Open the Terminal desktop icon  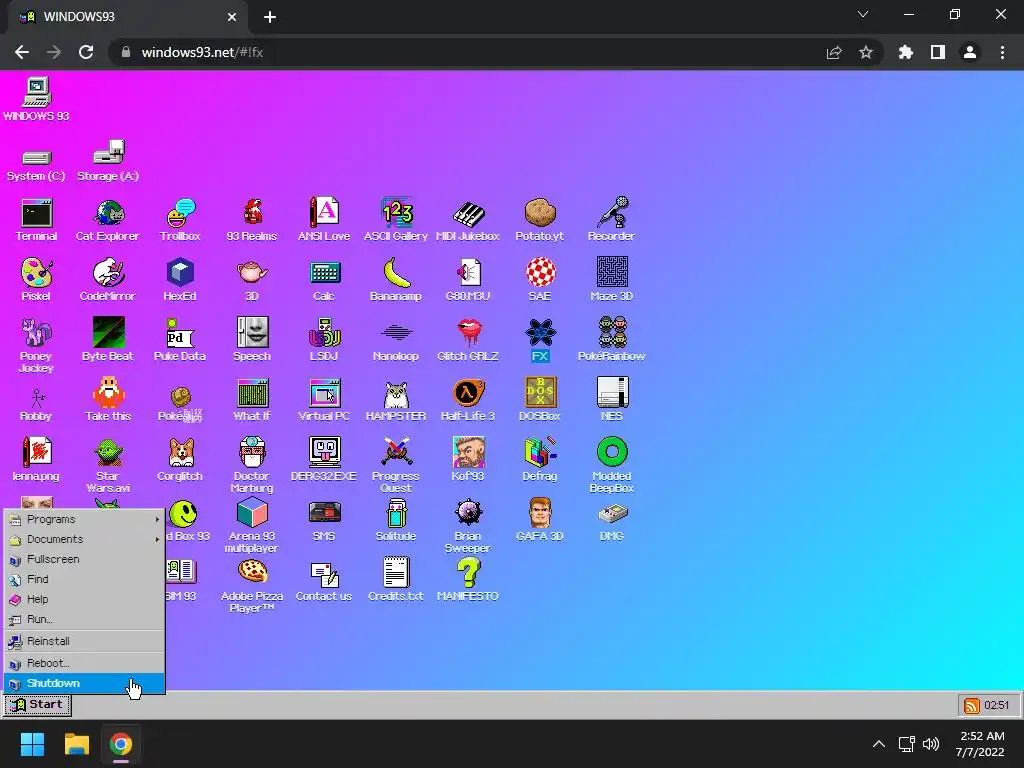click(37, 220)
